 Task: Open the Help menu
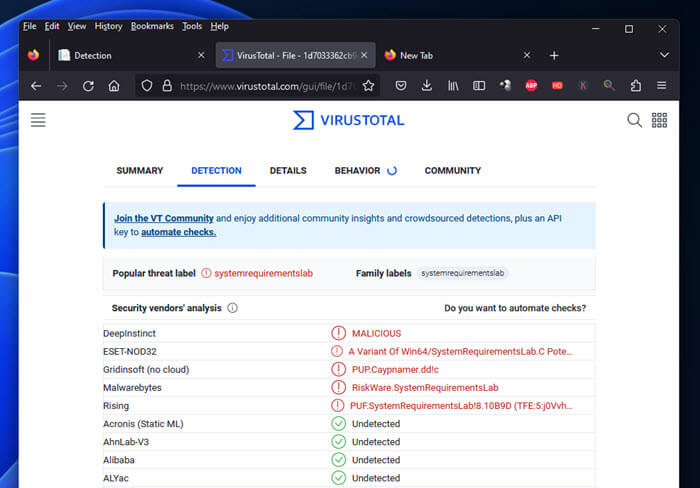pos(219,26)
